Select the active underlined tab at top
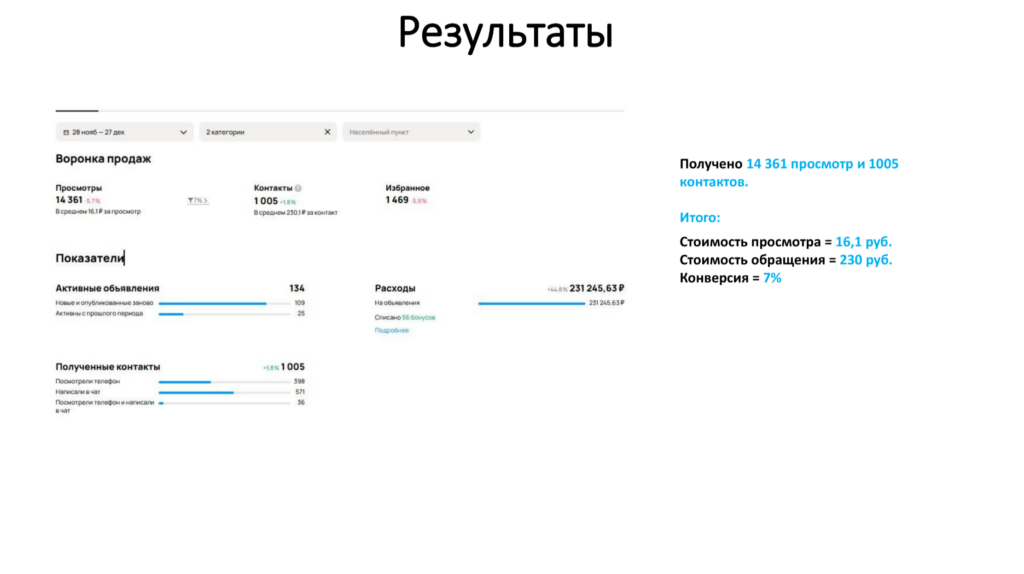Image resolution: width=1024 pixels, height=574 pixels. [x=77, y=110]
